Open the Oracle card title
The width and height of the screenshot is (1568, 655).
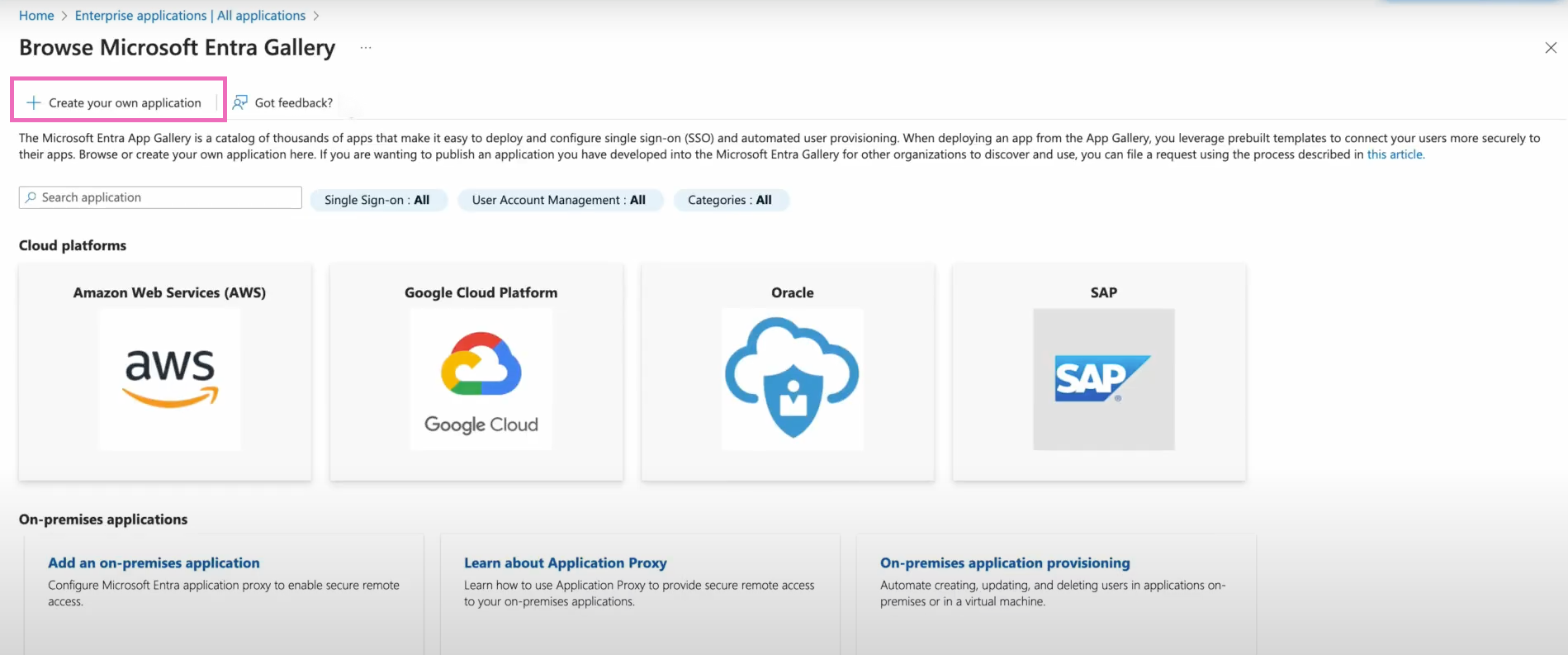coord(793,292)
